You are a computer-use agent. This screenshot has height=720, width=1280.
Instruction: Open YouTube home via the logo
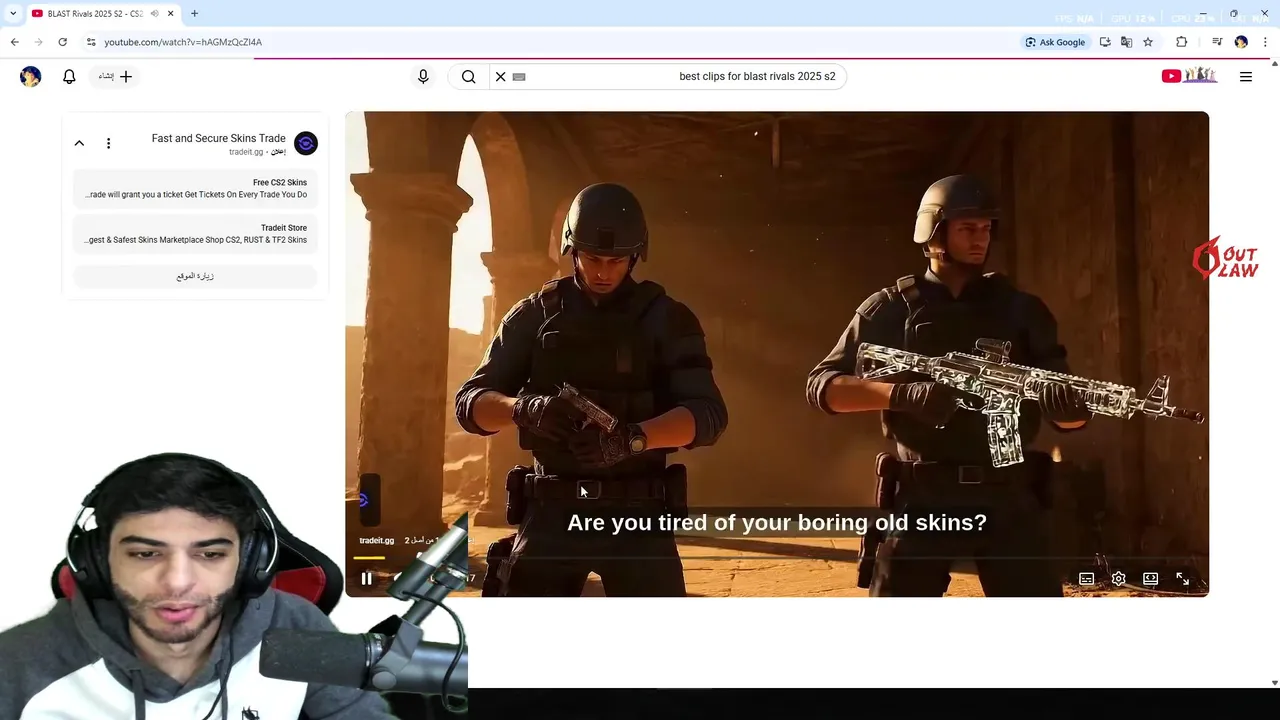tap(1188, 76)
